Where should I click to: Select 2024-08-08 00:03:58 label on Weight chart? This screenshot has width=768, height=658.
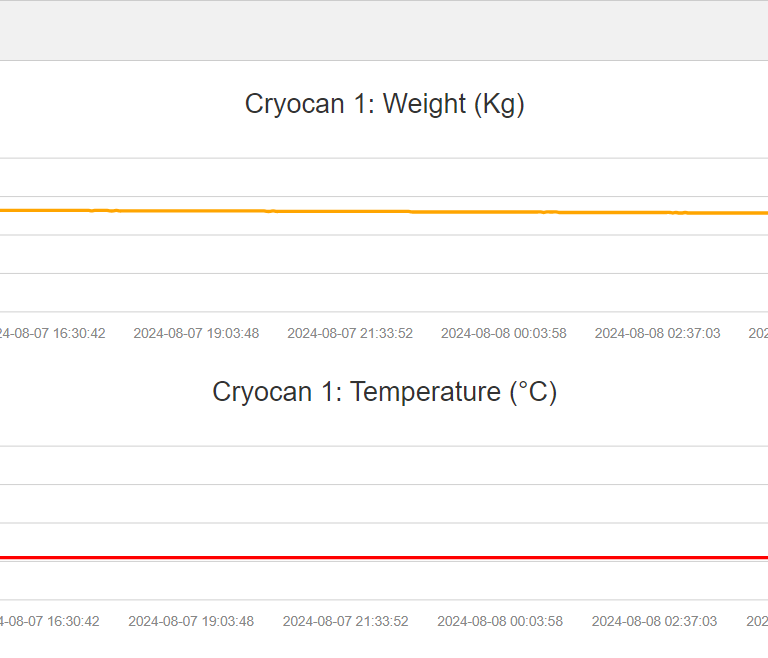coord(504,333)
